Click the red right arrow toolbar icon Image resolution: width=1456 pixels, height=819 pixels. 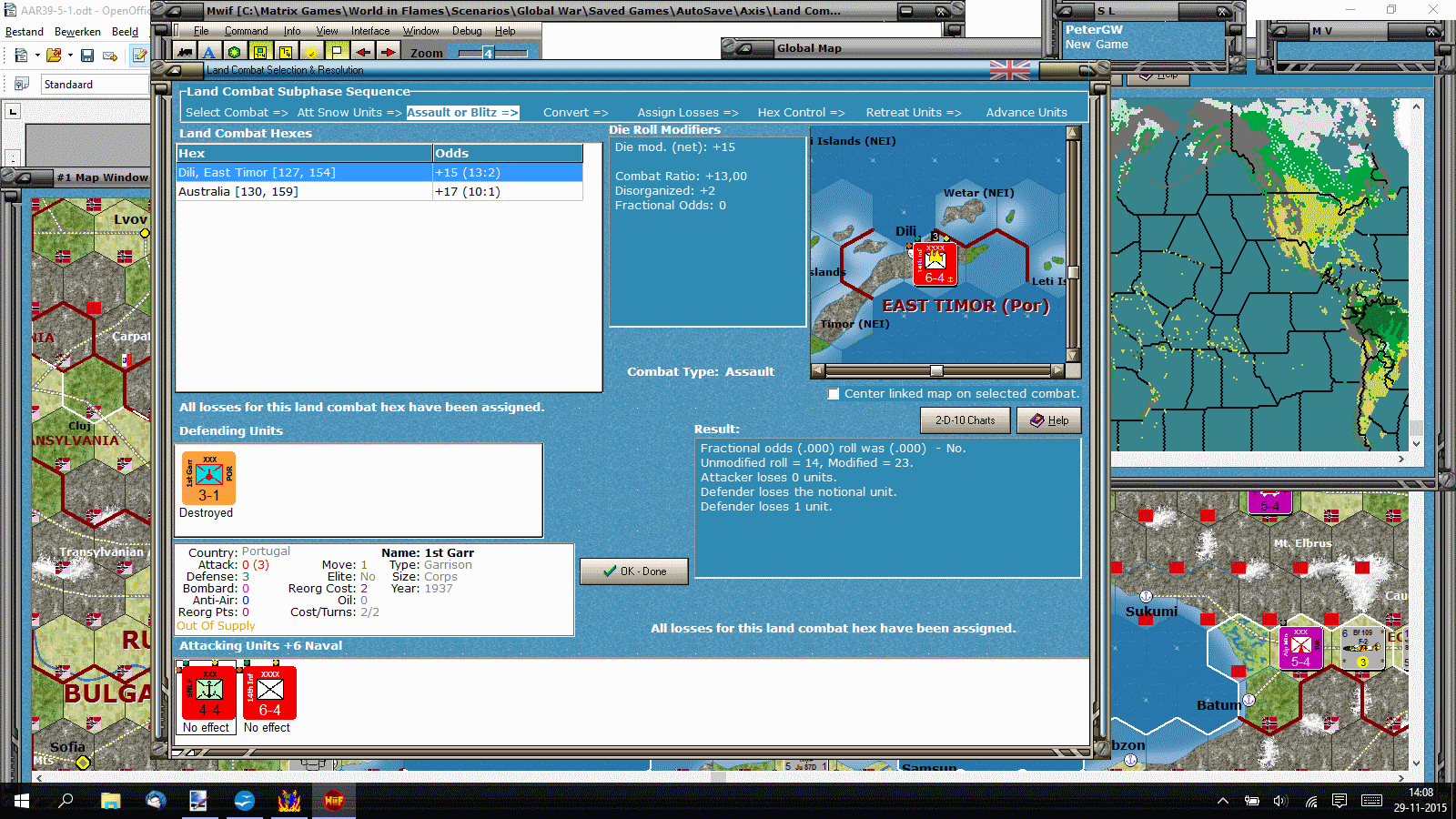pos(388,52)
